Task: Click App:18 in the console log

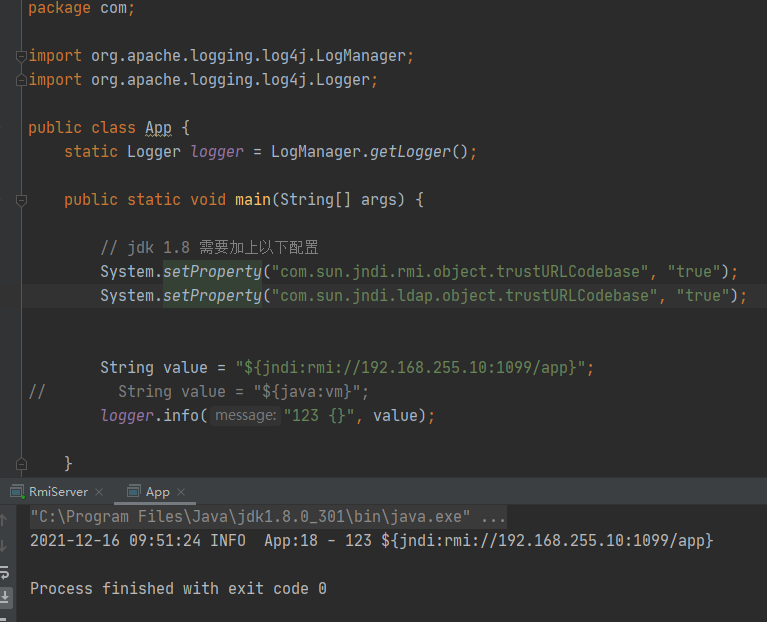Action: 291,541
